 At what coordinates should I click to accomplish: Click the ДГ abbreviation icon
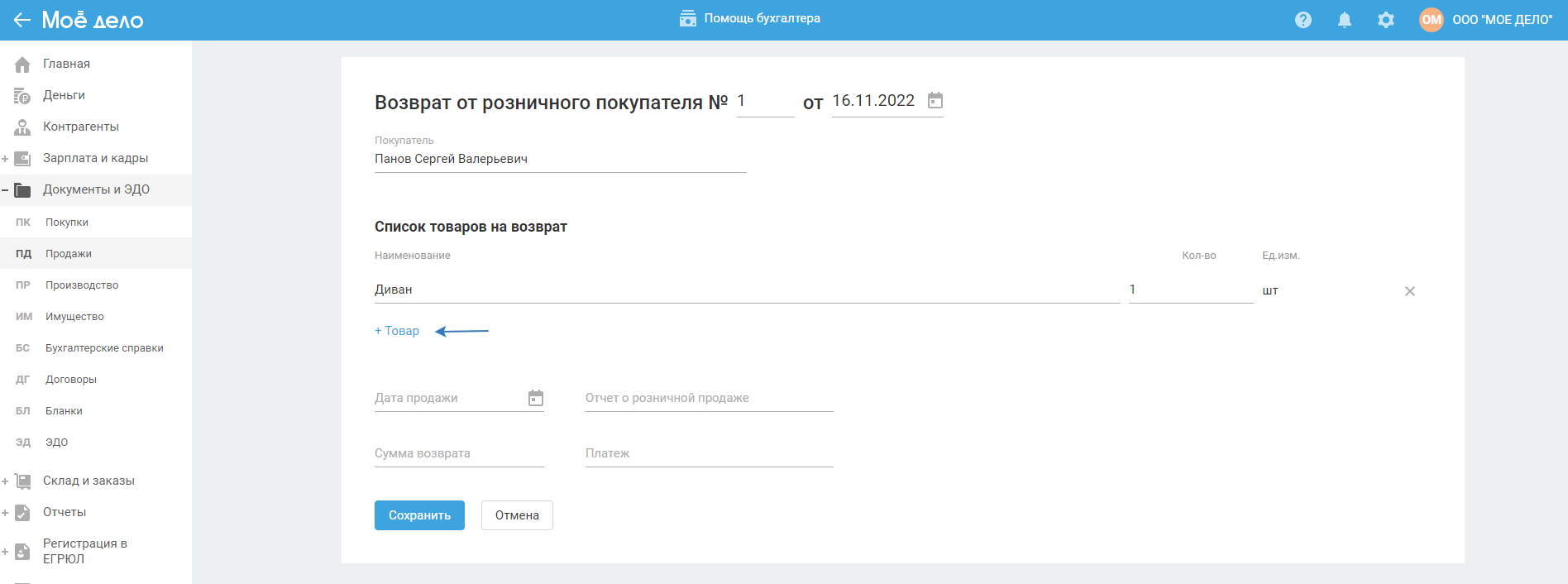point(22,380)
